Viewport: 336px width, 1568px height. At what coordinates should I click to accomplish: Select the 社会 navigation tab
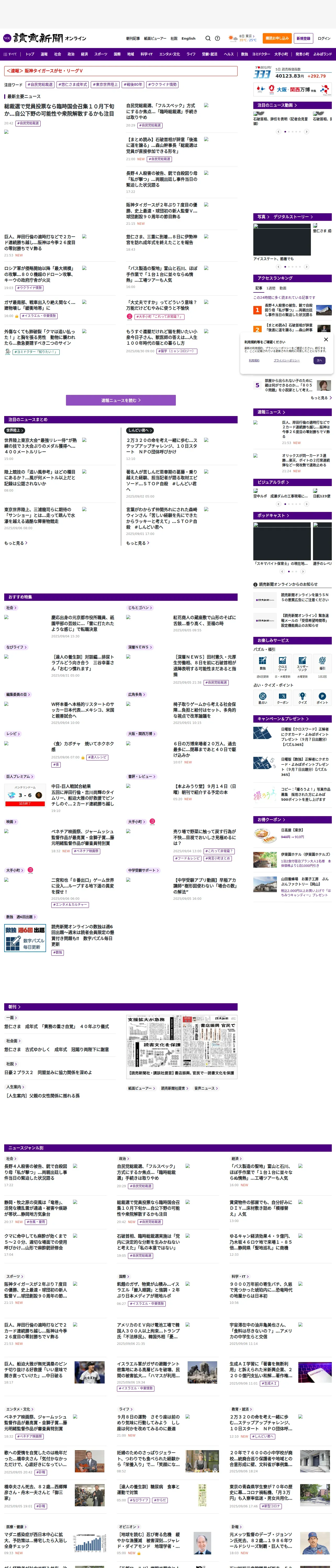pyautogui.click(x=57, y=54)
